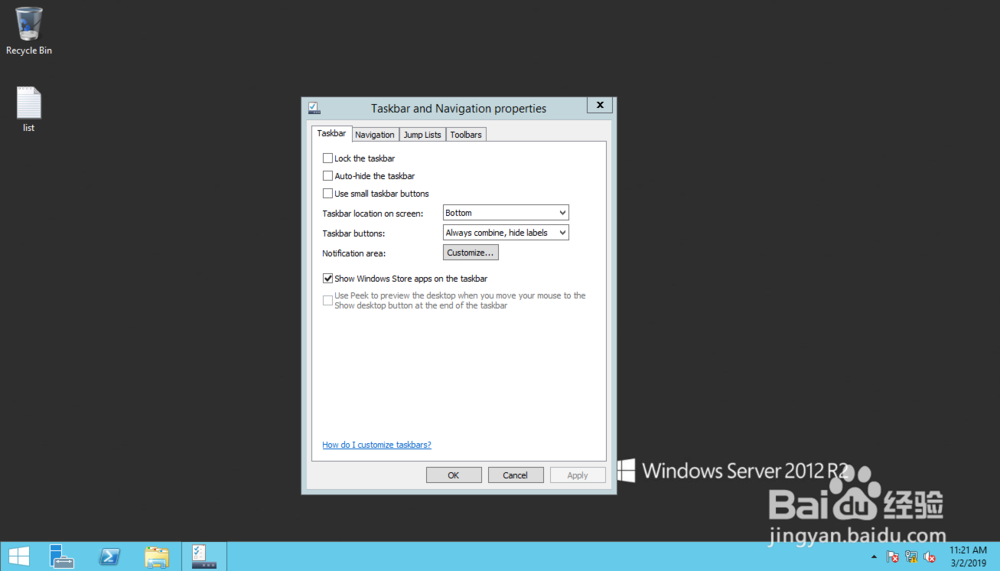
Task: Click Customize notification area button
Action: [x=471, y=253]
